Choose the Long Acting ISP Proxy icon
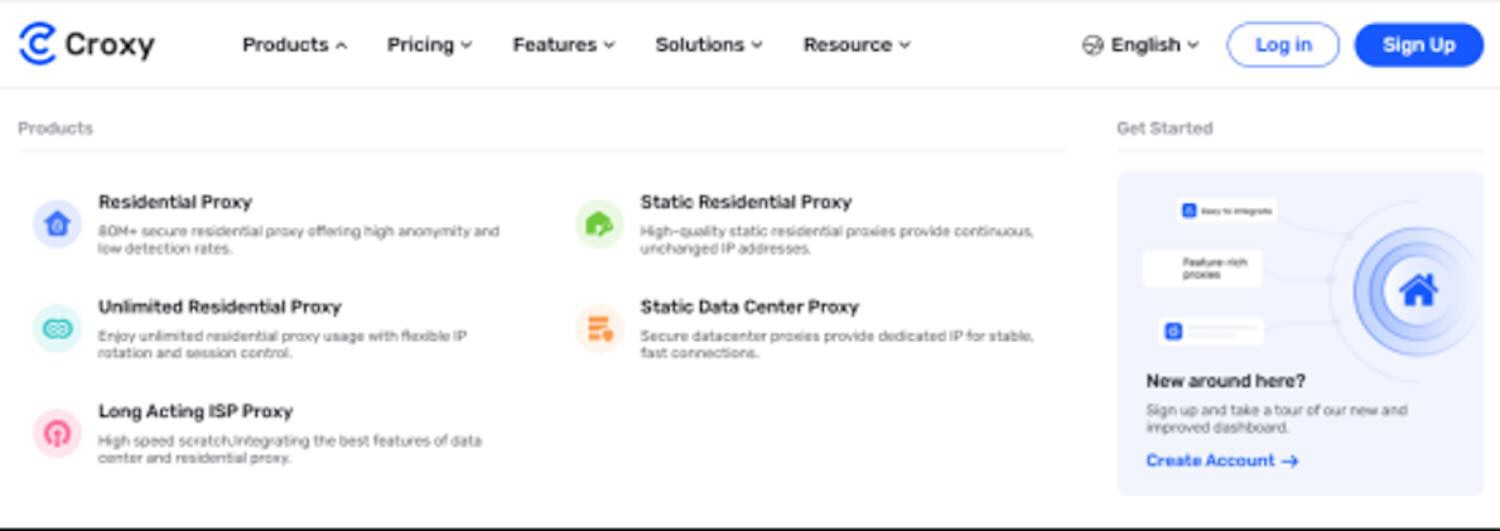This screenshot has height=531, width=1500. (57, 433)
